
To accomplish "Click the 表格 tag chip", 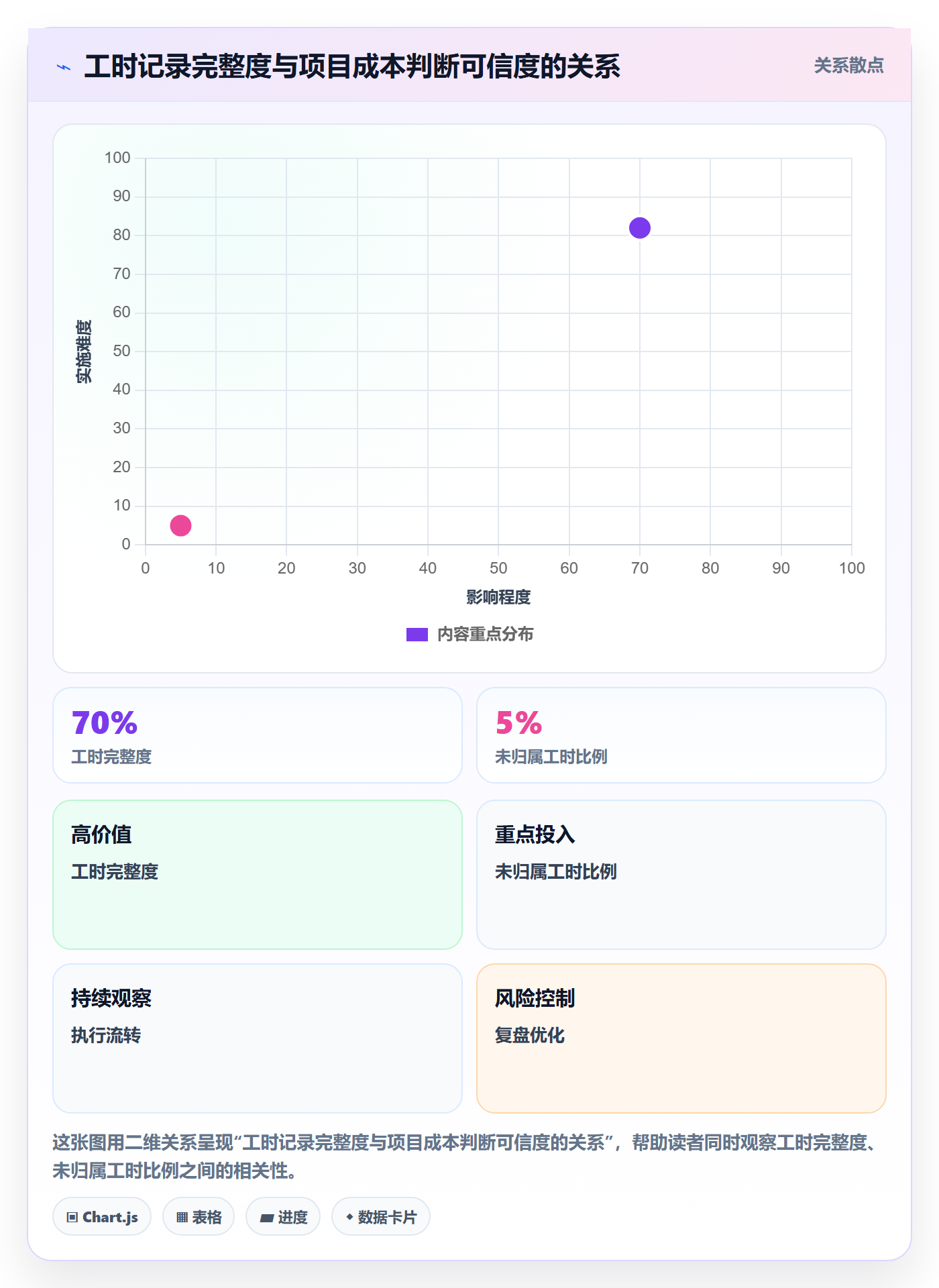I will click(x=199, y=1216).
